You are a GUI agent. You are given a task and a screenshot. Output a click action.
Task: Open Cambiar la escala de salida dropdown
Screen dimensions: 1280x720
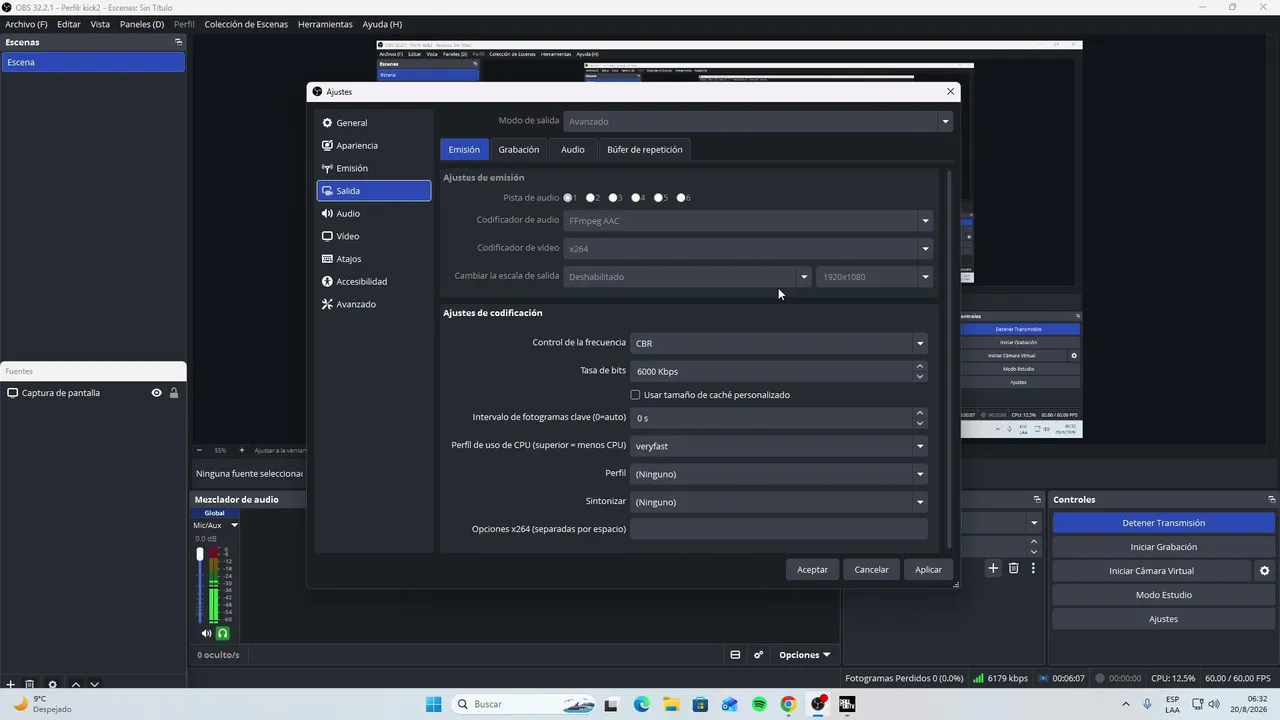coord(688,277)
